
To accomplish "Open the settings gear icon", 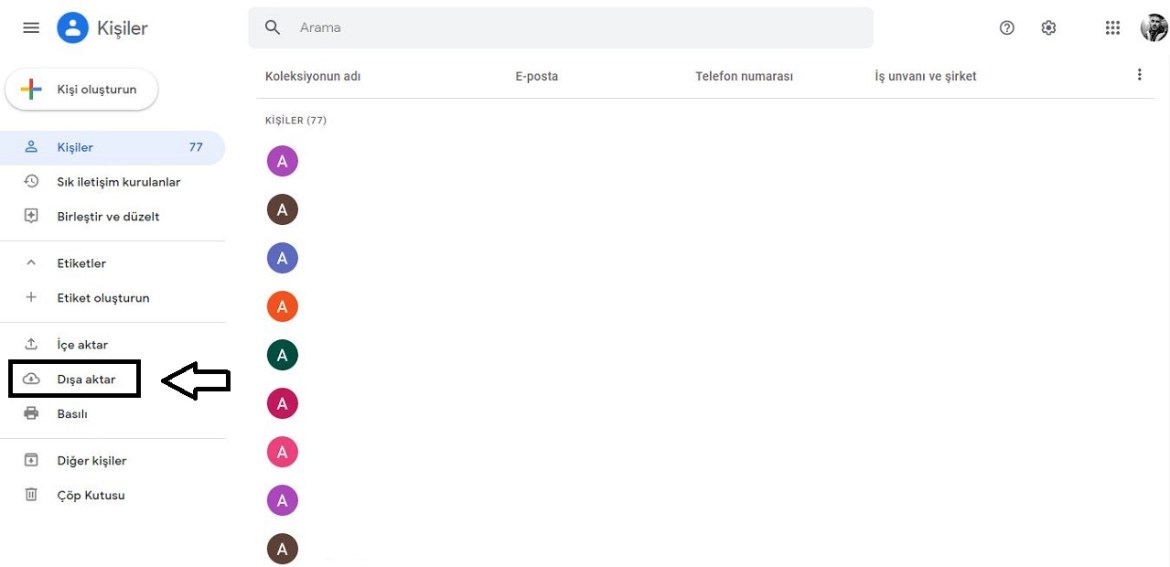I will (1048, 28).
